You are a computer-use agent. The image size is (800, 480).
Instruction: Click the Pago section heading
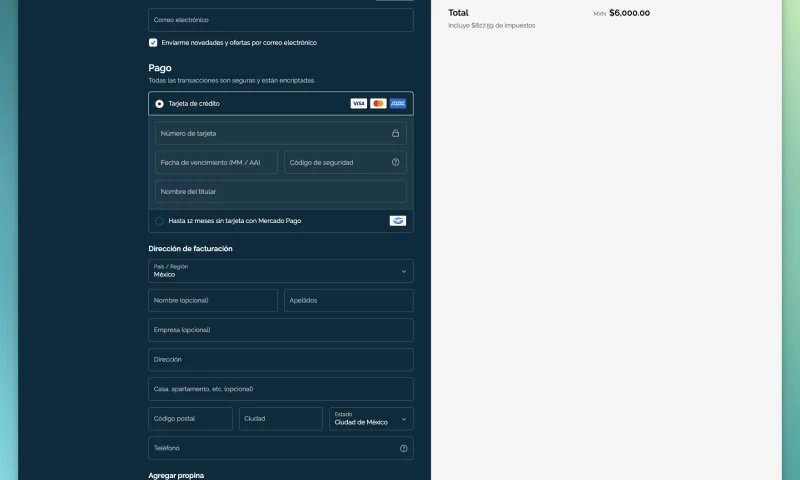160,68
